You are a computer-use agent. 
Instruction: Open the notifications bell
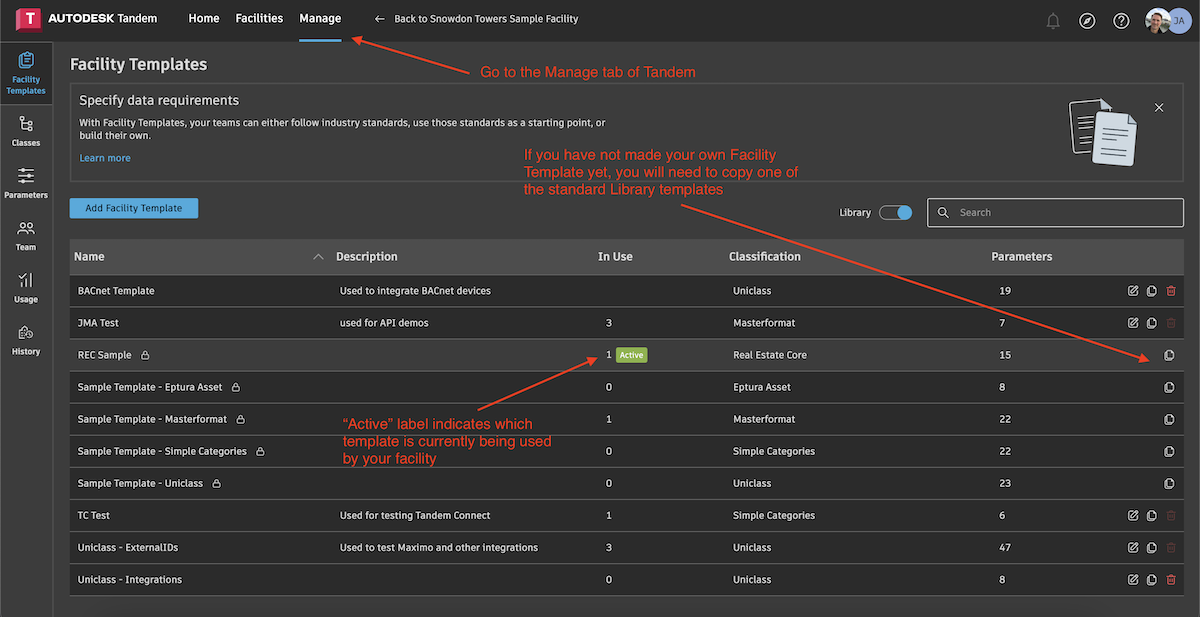pos(1053,21)
